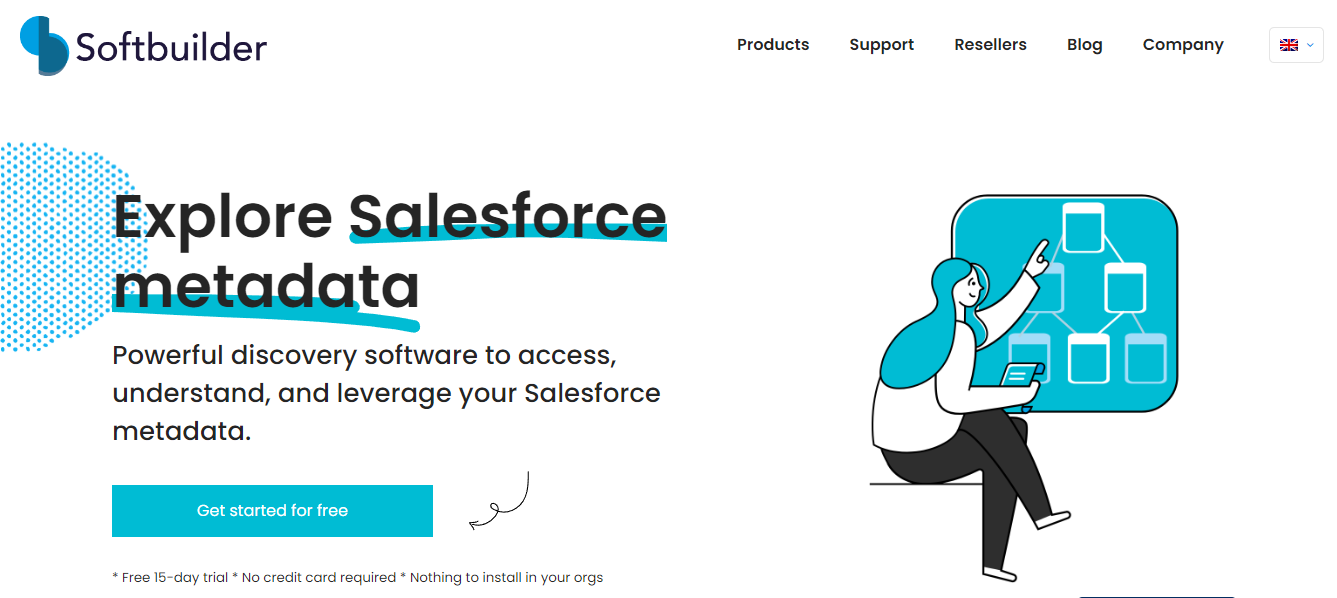1337x598 pixels.
Task: Click the Free 15-day trial footnote
Action: 357,577
